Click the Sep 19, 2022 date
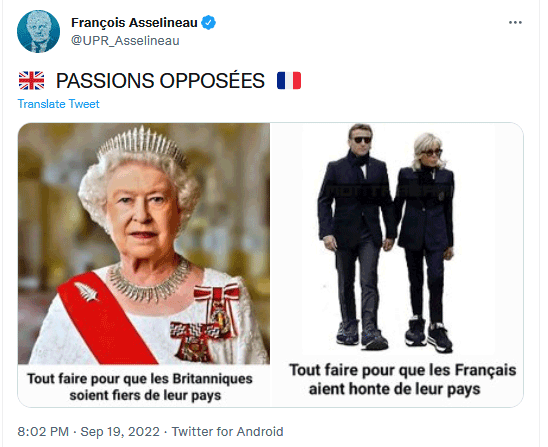548x447 pixels. (120, 432)
